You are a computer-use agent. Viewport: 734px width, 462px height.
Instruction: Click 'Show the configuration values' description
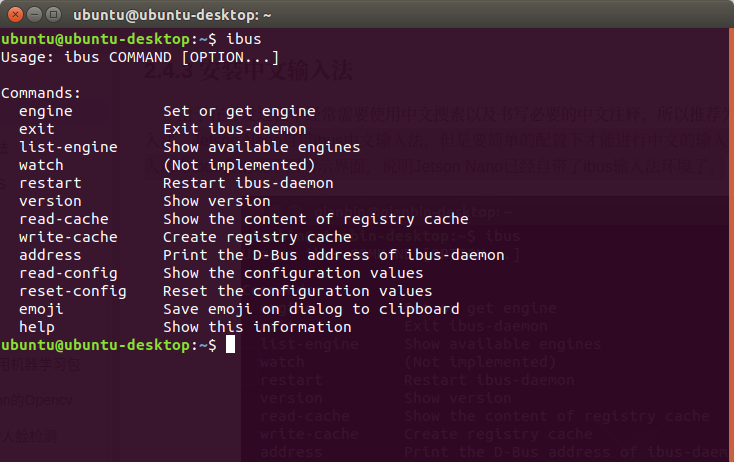293,273
